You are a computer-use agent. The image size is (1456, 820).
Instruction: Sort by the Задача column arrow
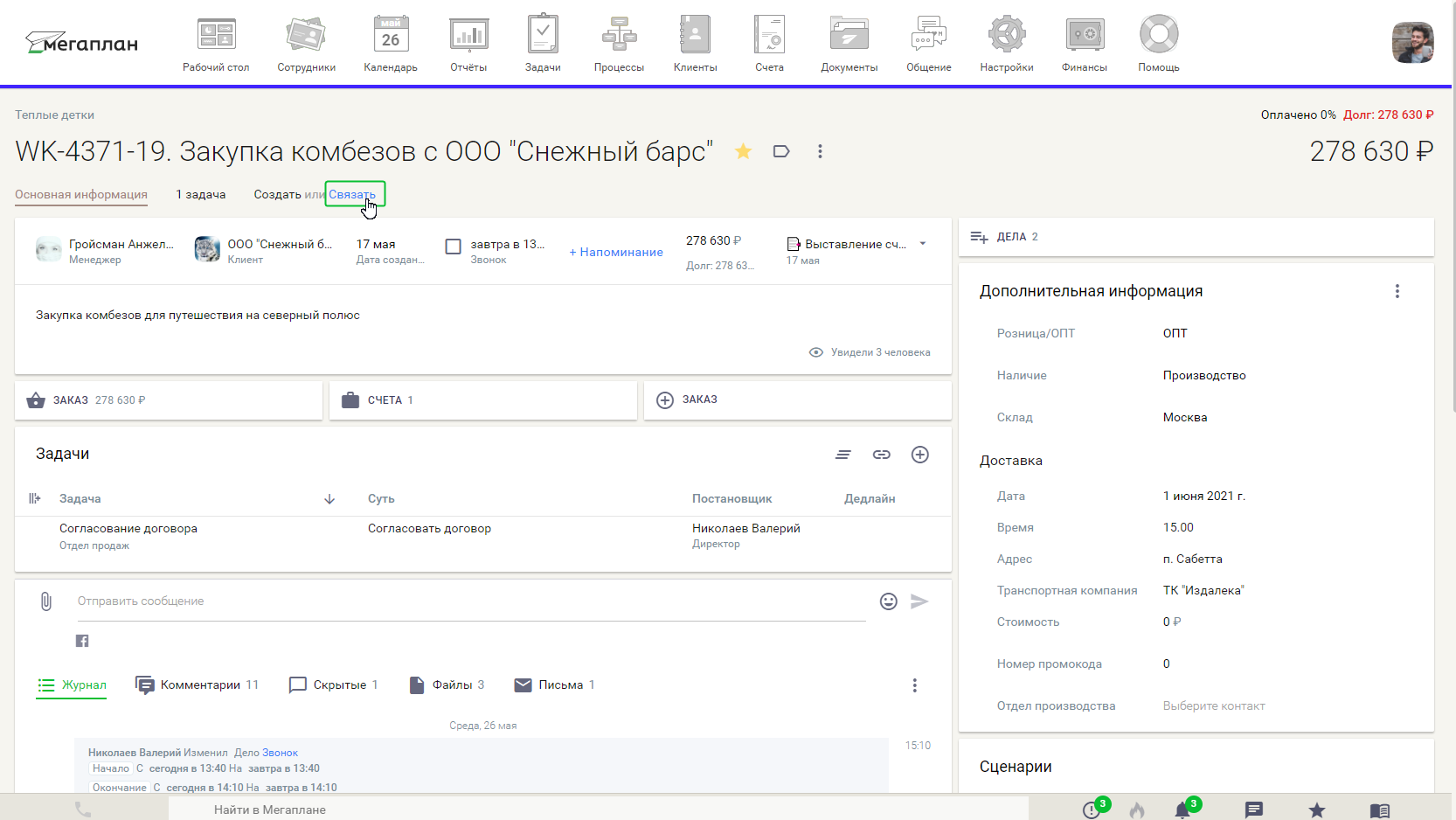329,499
